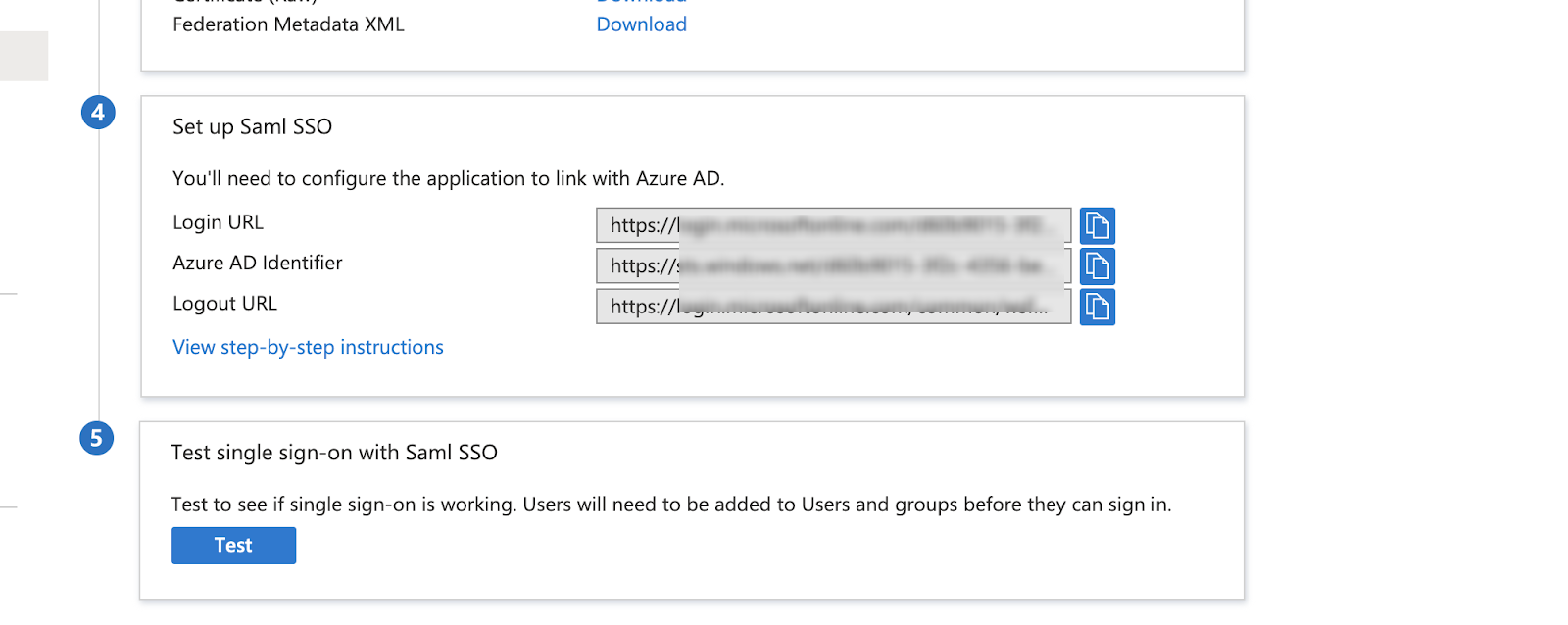Copy the Login URL to clipboard
The image size is (1568, 625).
1097,226
